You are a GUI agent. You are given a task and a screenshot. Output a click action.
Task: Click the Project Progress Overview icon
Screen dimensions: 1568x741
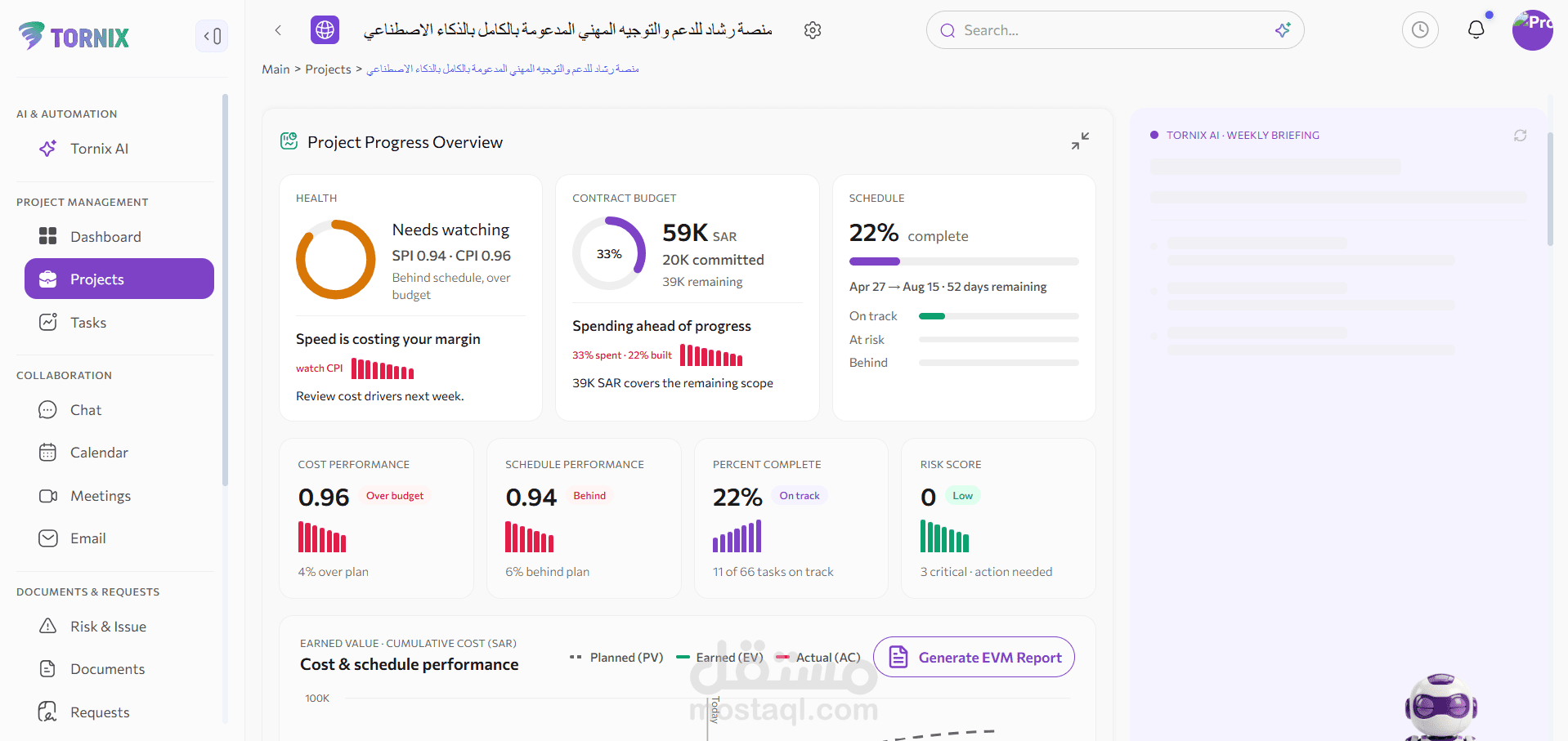(x=289, y=141)
